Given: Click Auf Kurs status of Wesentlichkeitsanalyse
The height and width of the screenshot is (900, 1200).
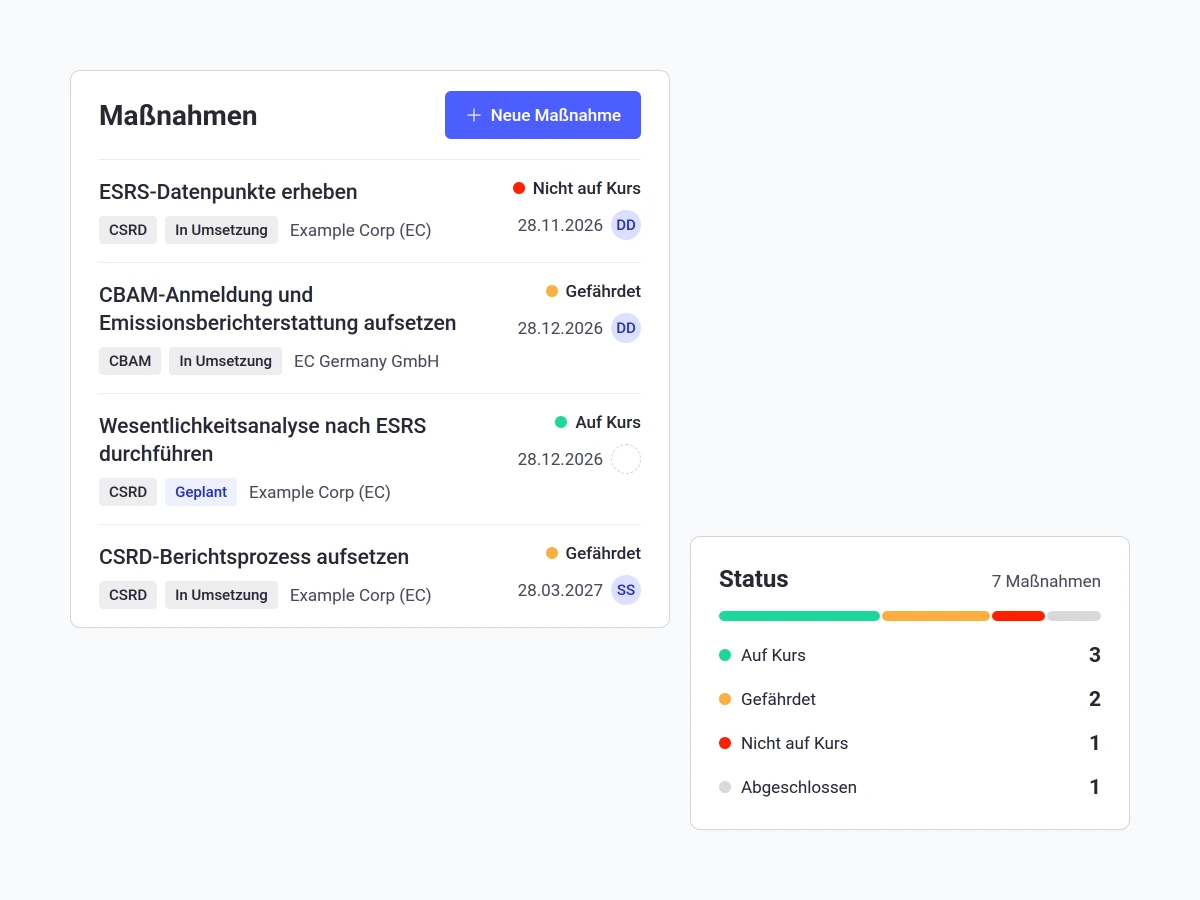Looking at the screenshot, I should click(598, 422).
